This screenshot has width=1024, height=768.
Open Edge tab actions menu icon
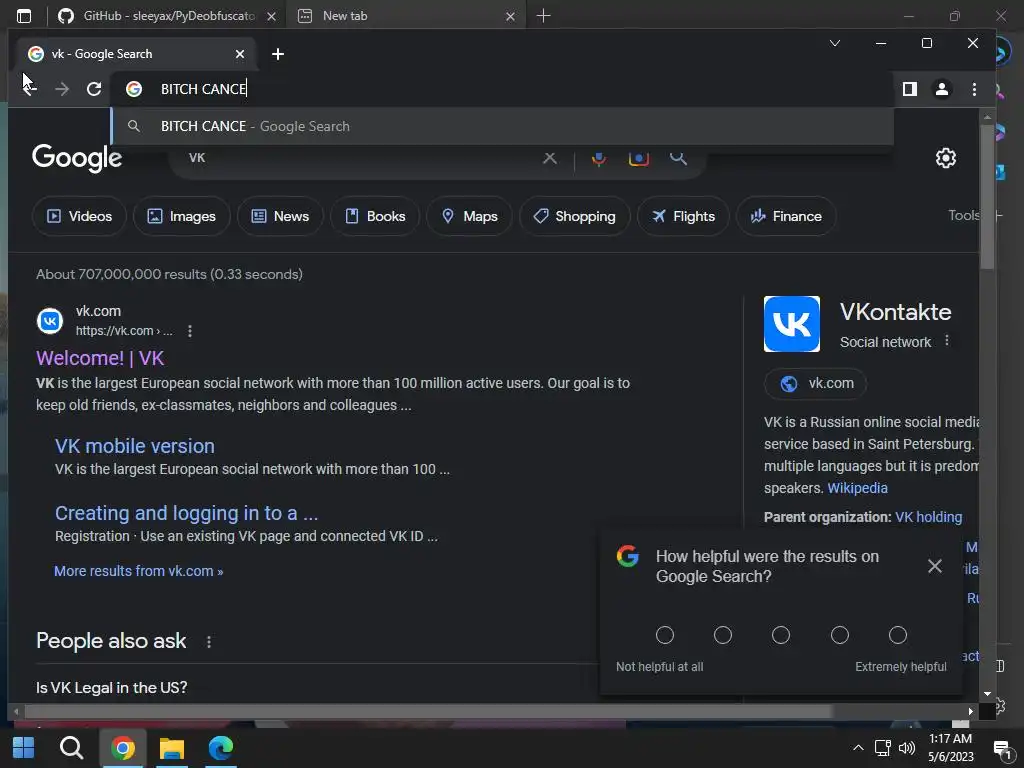(24, 16)
